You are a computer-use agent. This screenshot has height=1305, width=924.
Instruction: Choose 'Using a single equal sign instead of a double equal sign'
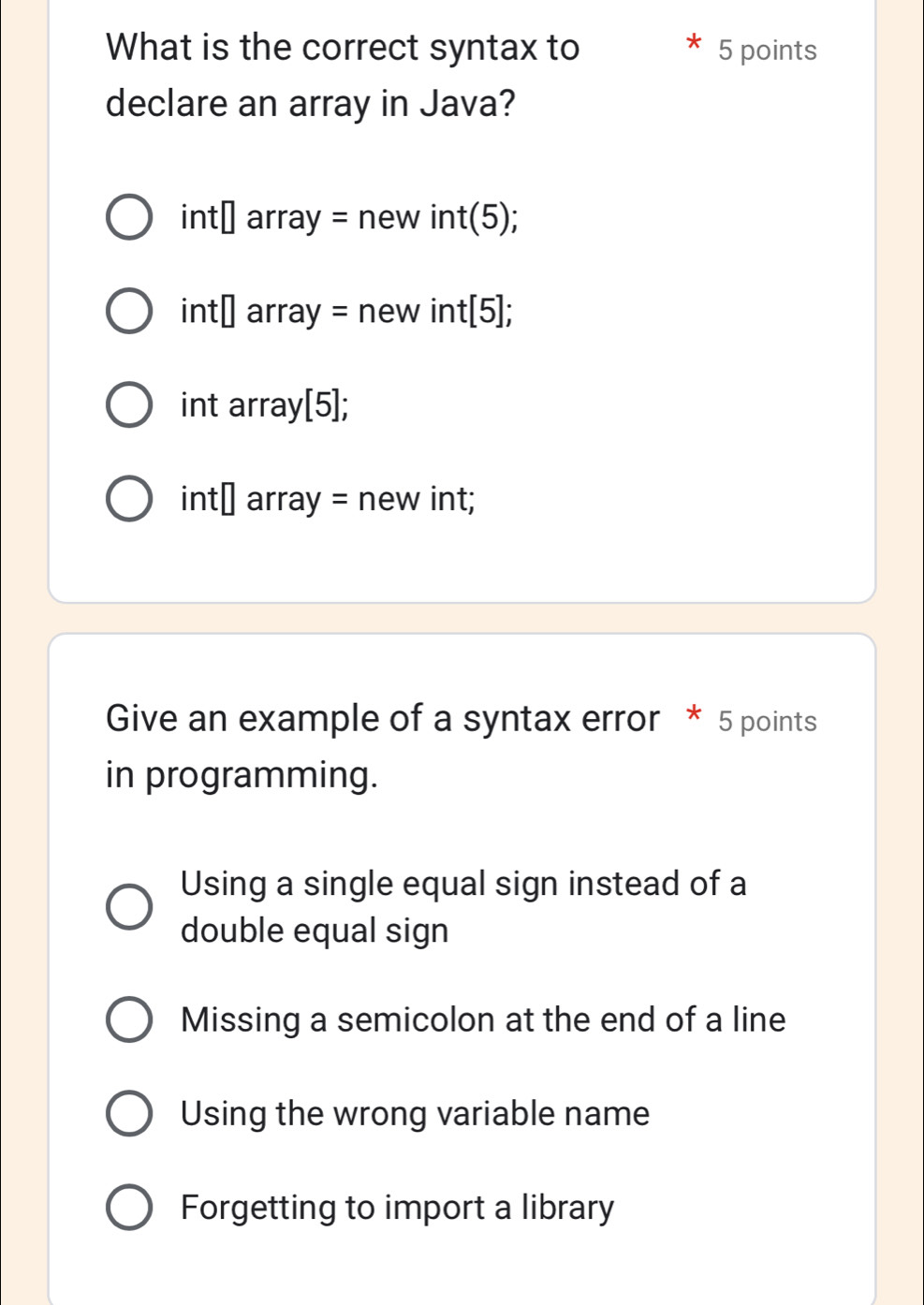129,906
